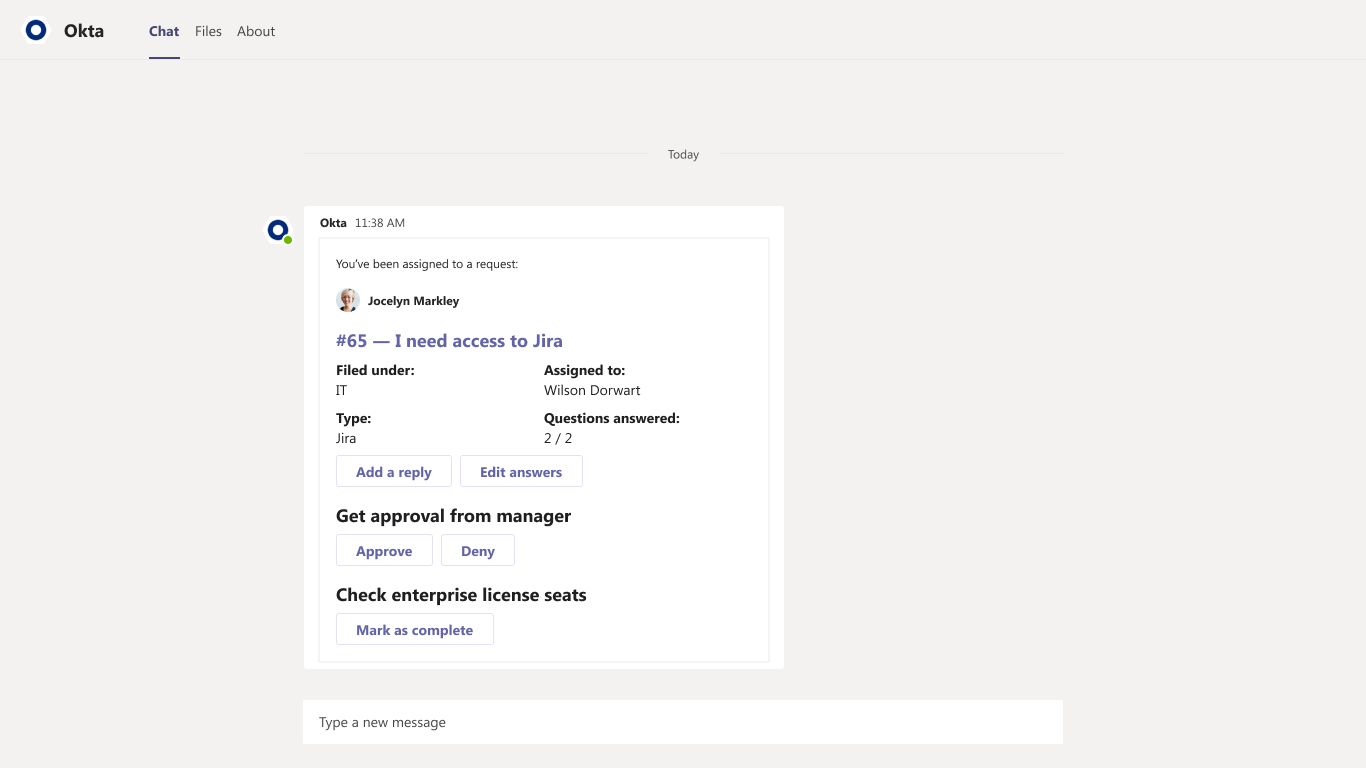Click the Today date separator label
1366x768 pixels.
point(684,155)
